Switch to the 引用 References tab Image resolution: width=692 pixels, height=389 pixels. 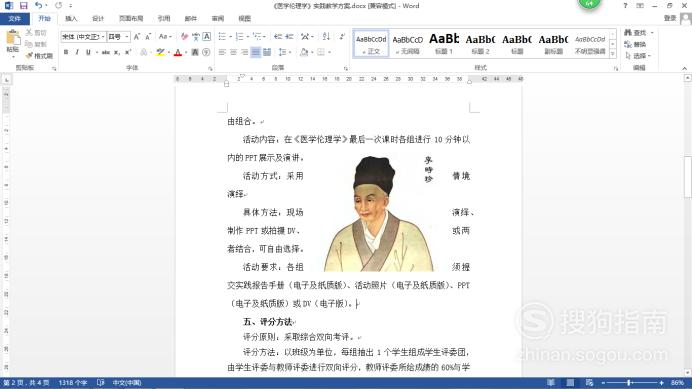164,19
